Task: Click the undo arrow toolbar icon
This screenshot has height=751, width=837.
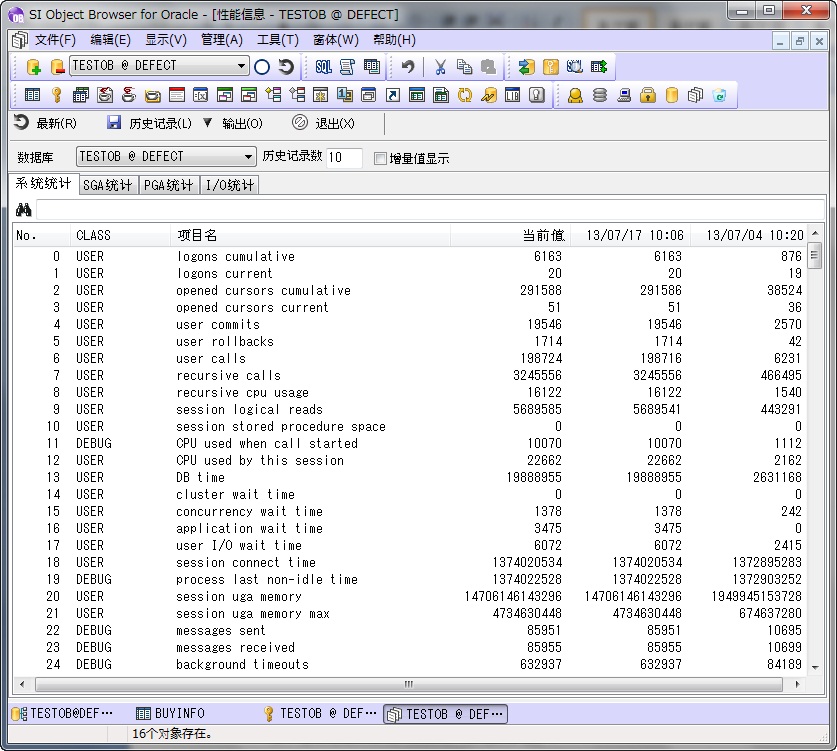Action: click(407, 67)
